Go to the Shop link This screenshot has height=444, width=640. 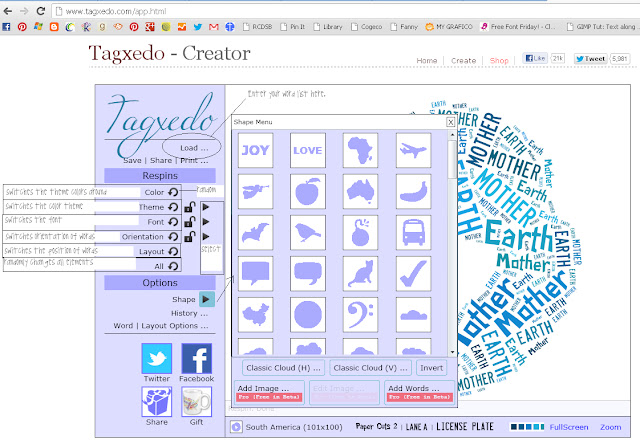(499, 60)
